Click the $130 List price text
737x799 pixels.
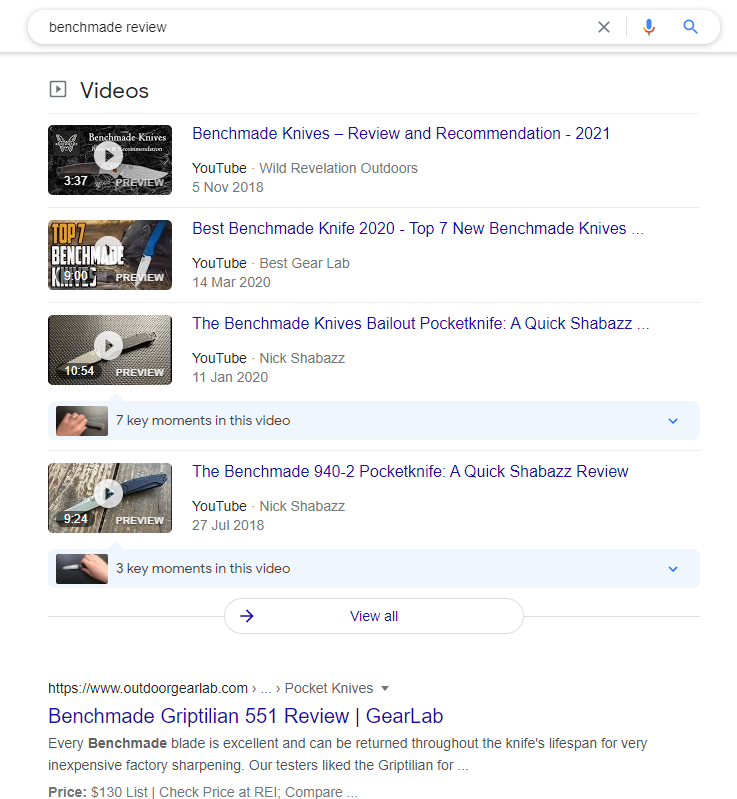119,792
